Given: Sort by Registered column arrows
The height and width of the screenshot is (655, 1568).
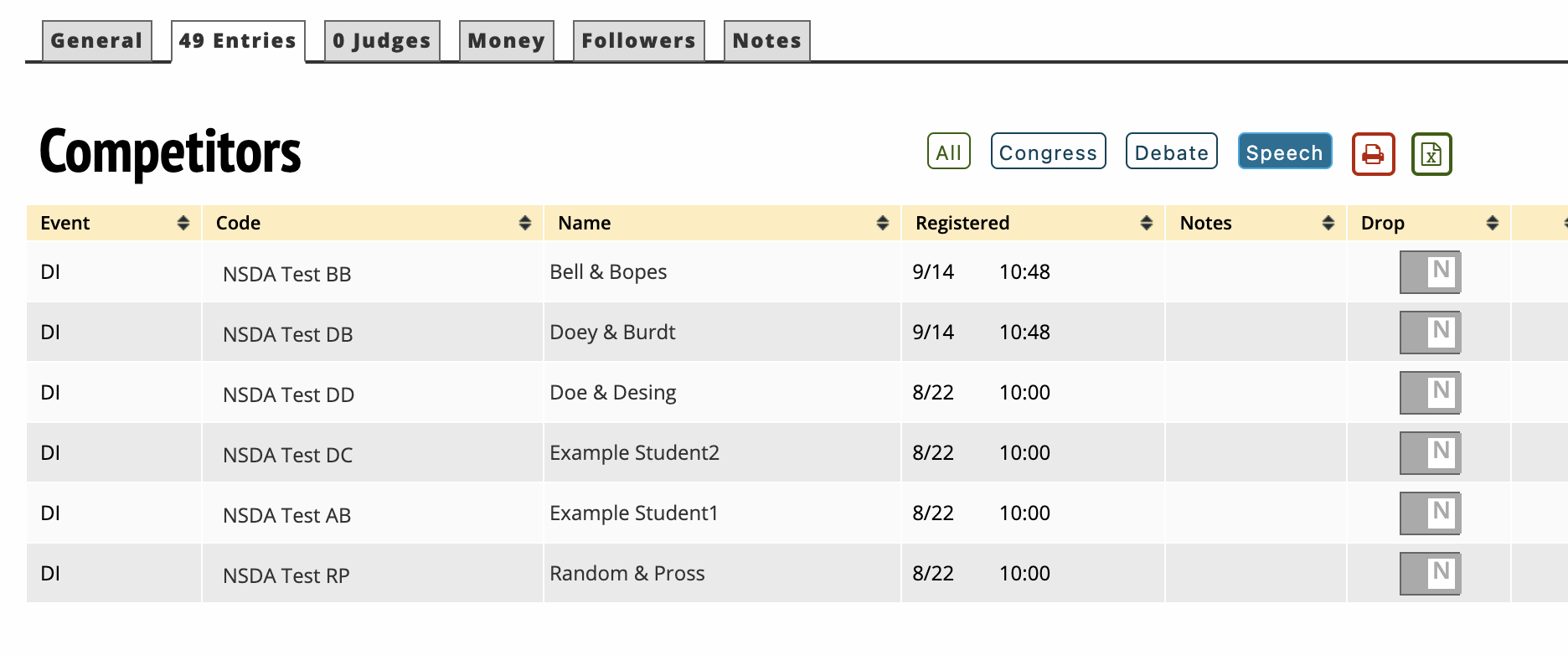Looking at the screenshot, I should point(1146,223).
